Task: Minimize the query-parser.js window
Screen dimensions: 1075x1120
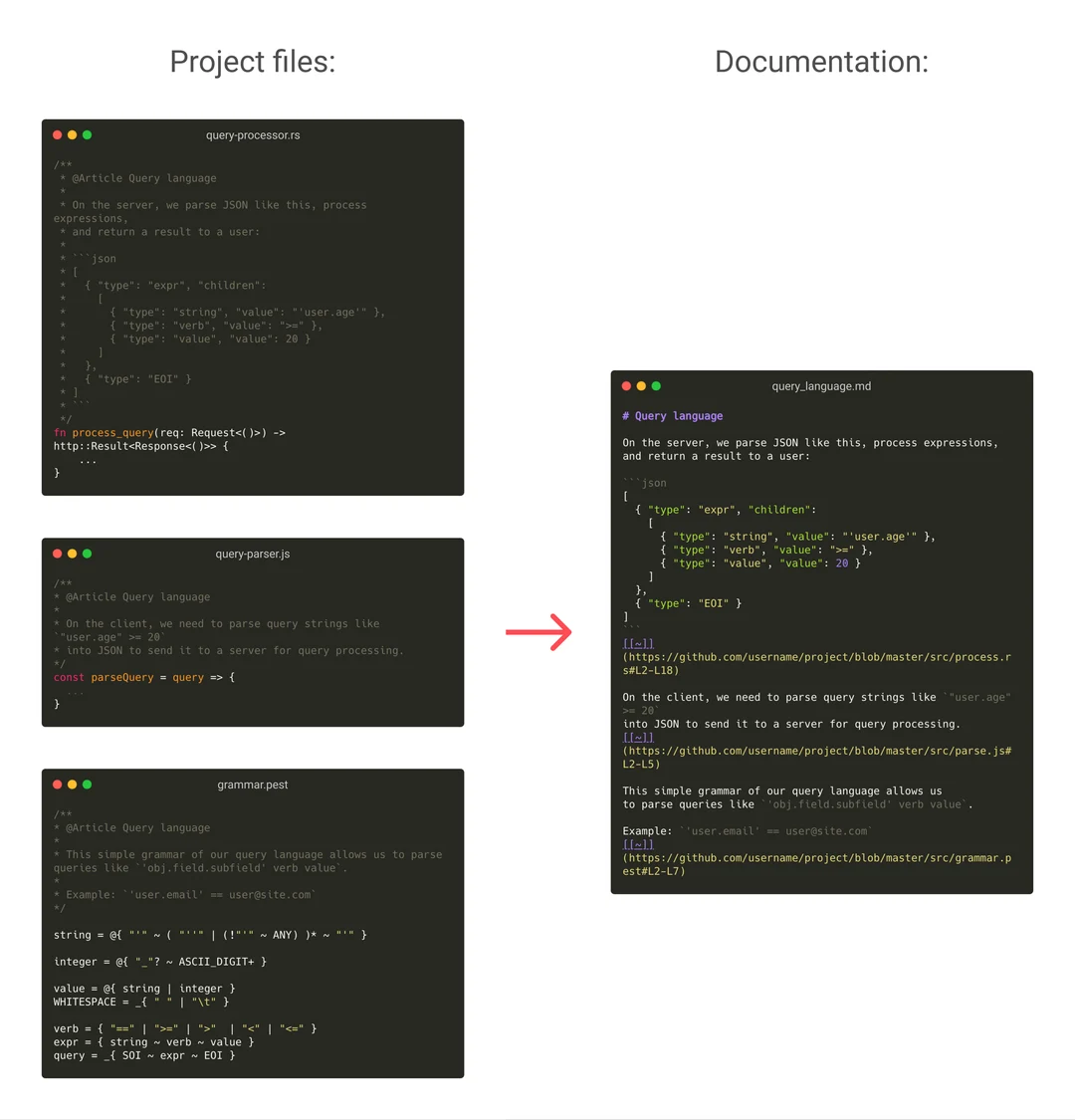Action: click(x=72, y=554)
